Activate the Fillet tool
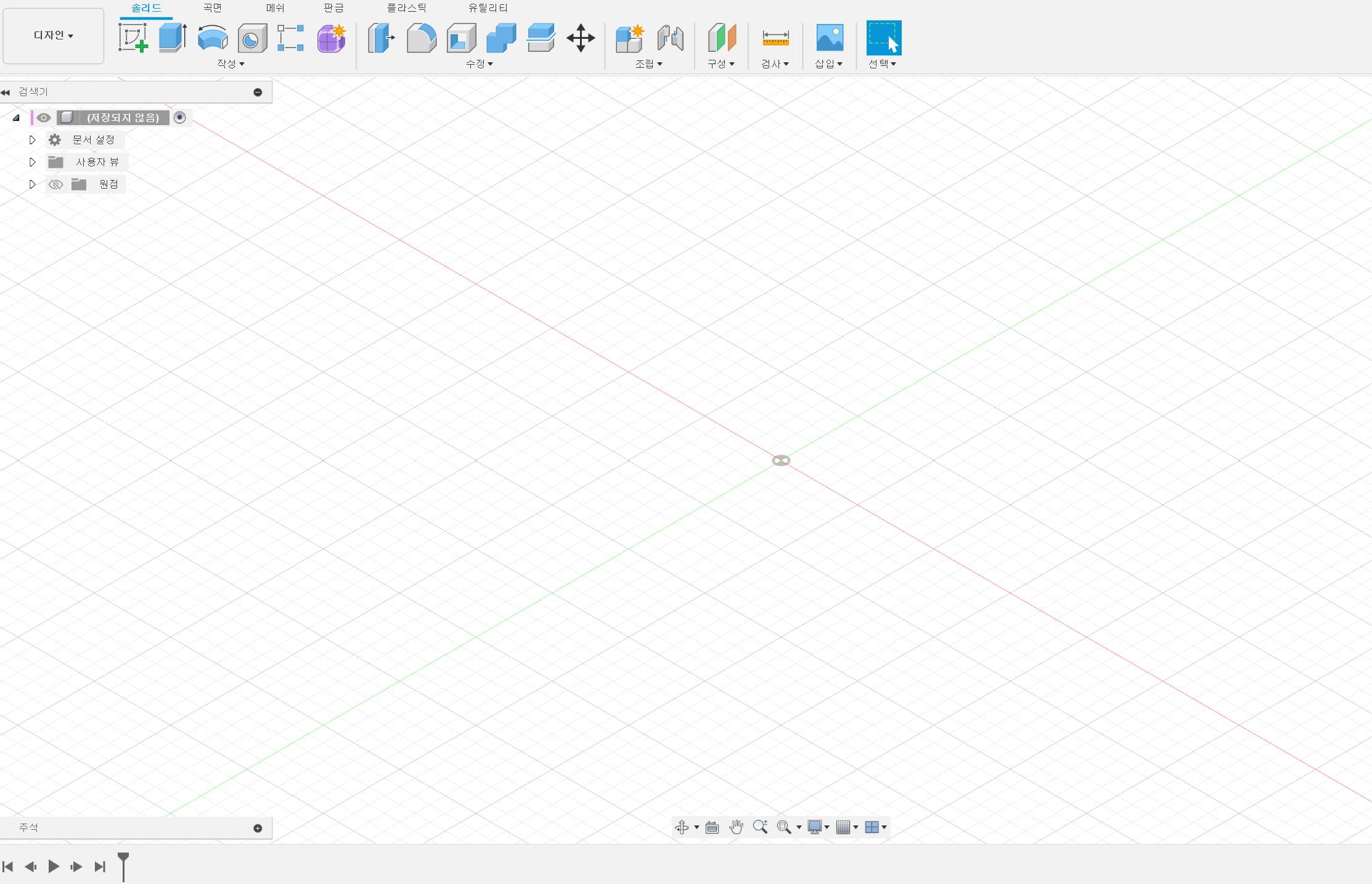1372x884 pixels. [x=422, y=38]
